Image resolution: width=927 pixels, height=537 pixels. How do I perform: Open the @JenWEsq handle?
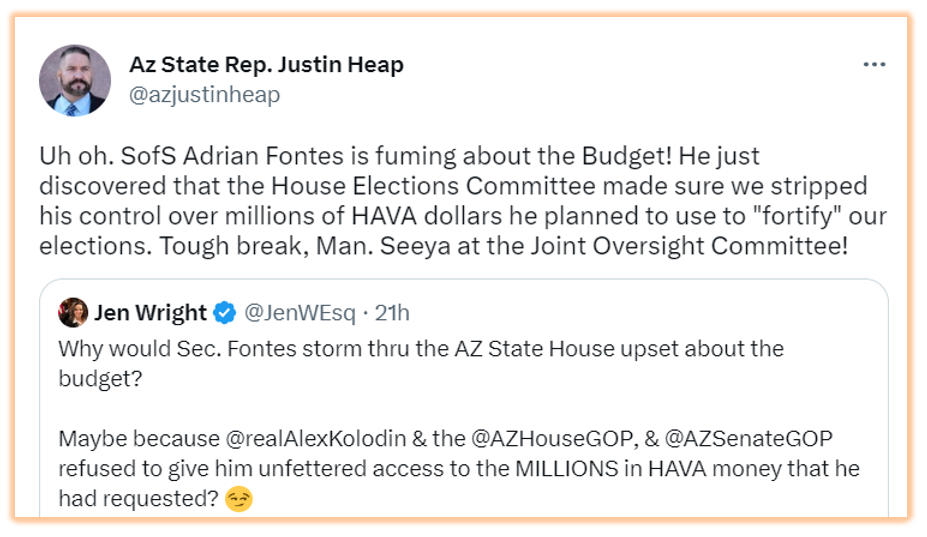pos(299,313)
